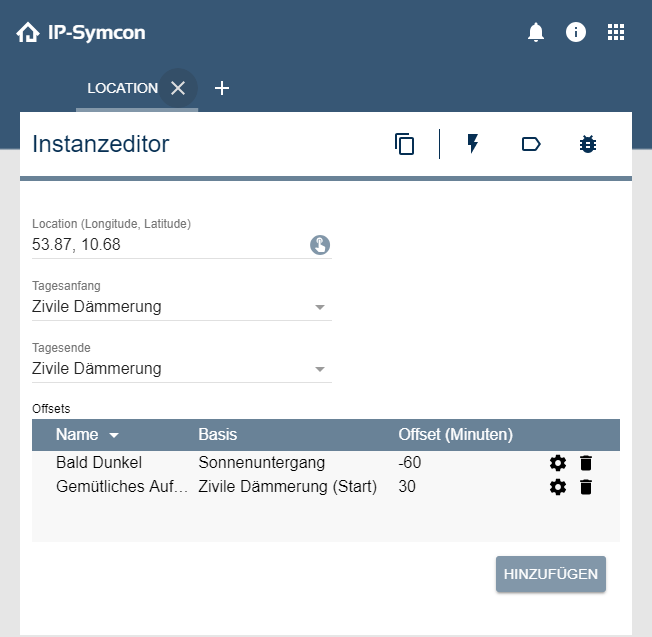The image size is (652, 637).
Task: Switch to the LOCATION tab
Action: click(122, 88)
